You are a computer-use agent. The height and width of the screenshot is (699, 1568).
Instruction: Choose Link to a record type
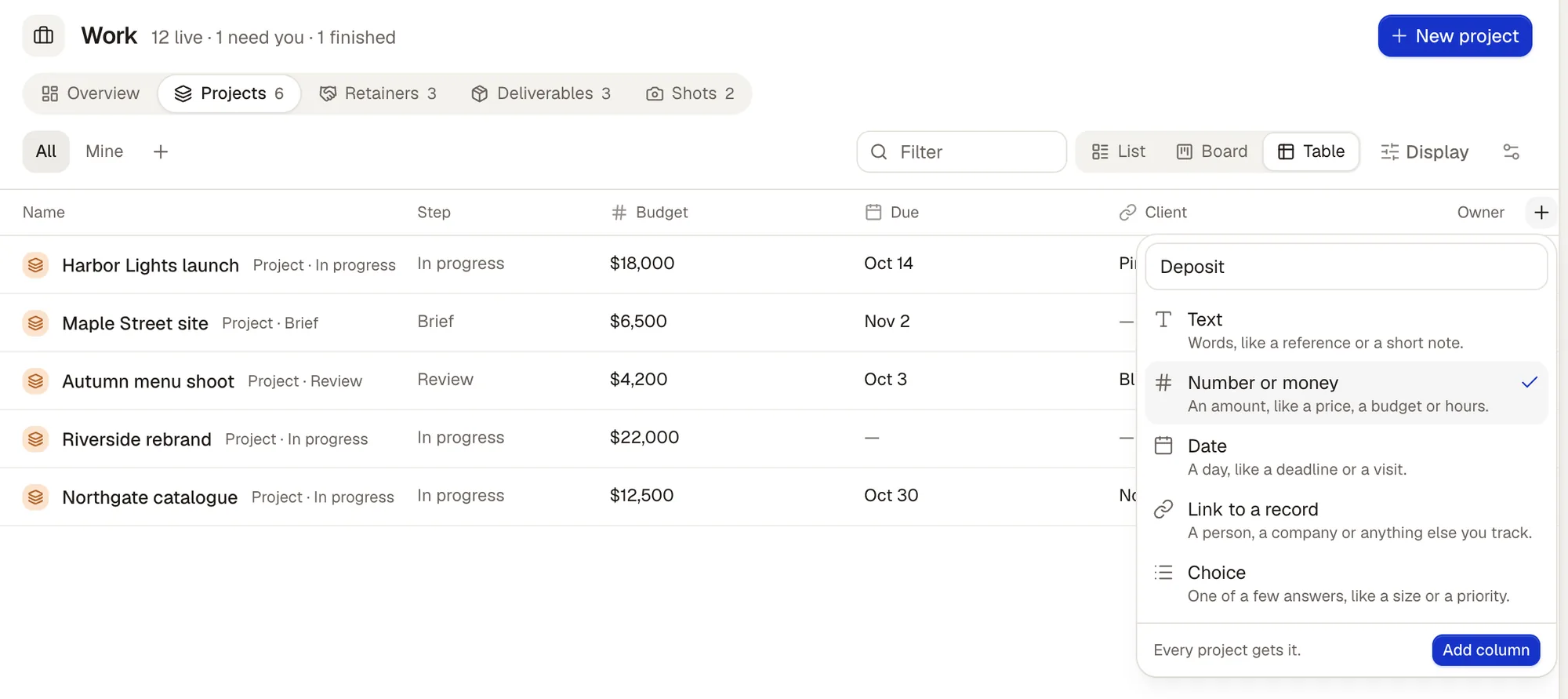[x=1346, y=520]
